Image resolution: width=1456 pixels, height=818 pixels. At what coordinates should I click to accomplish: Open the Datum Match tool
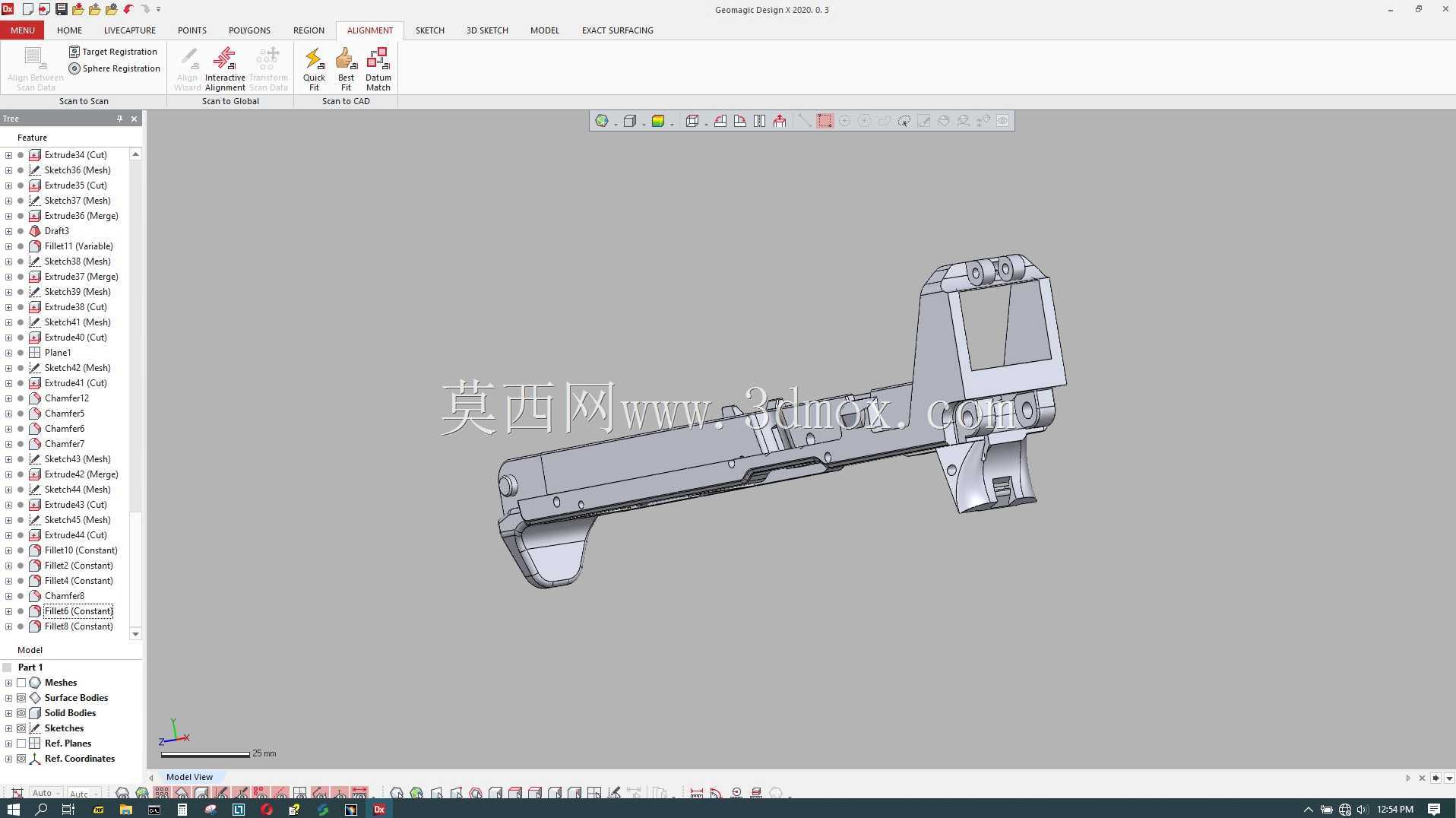click(378, 69)
